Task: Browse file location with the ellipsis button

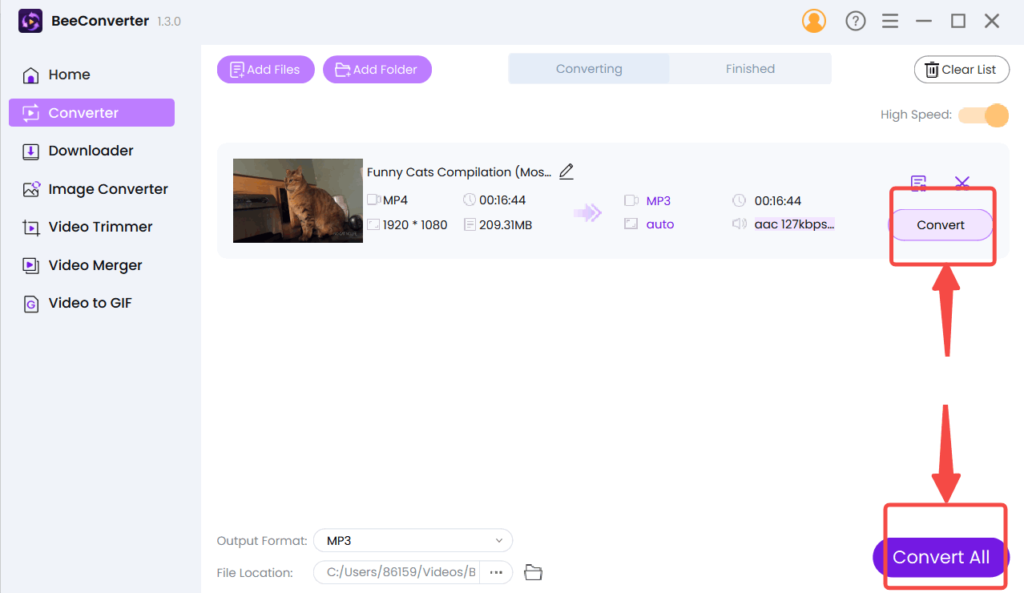Action: 496,572
